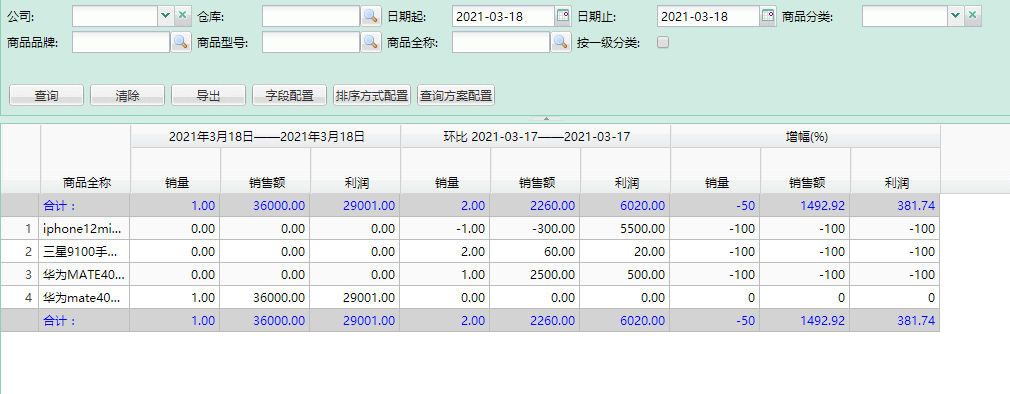Click the 60.00 sales amount cell
This screenshot has width=1010, height=394.
(535, 252)
